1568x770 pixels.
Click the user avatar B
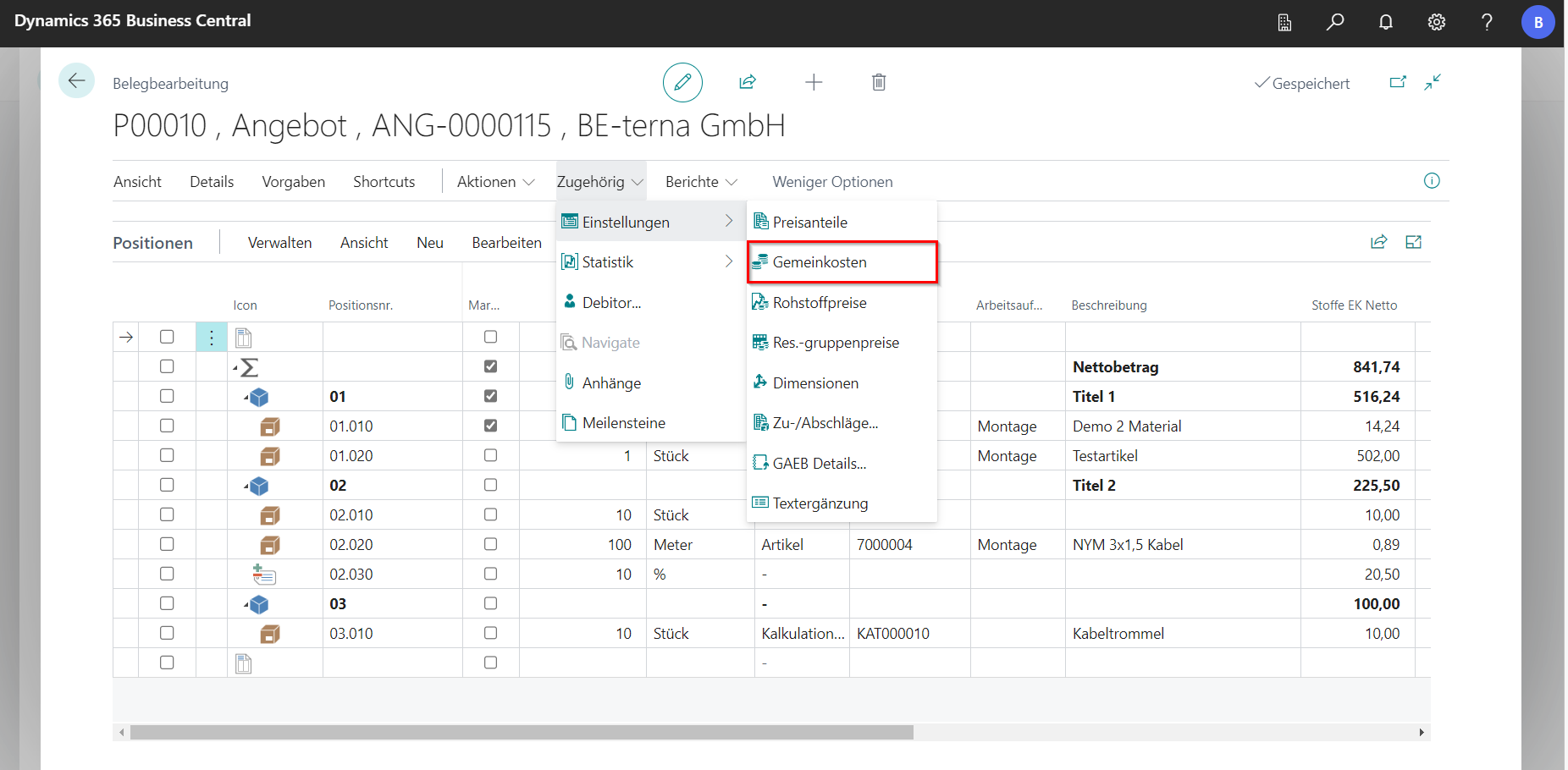pos(1538,22)
